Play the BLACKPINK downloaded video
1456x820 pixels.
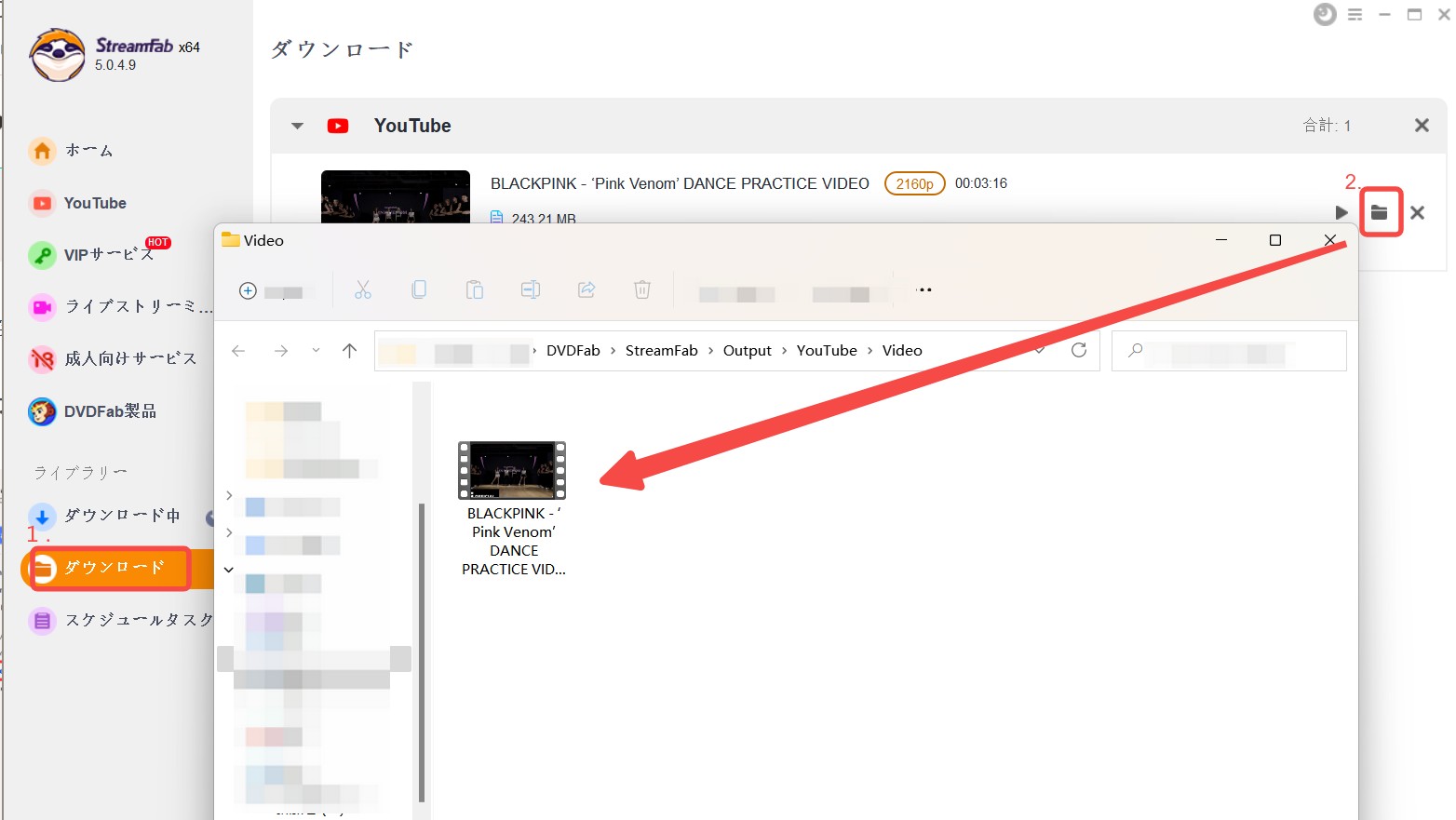pyautogui.click(x=1341, y=212)
